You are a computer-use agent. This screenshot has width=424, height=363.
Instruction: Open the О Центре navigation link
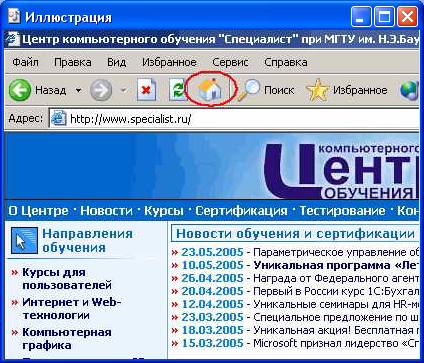click(x=38, y=211)
